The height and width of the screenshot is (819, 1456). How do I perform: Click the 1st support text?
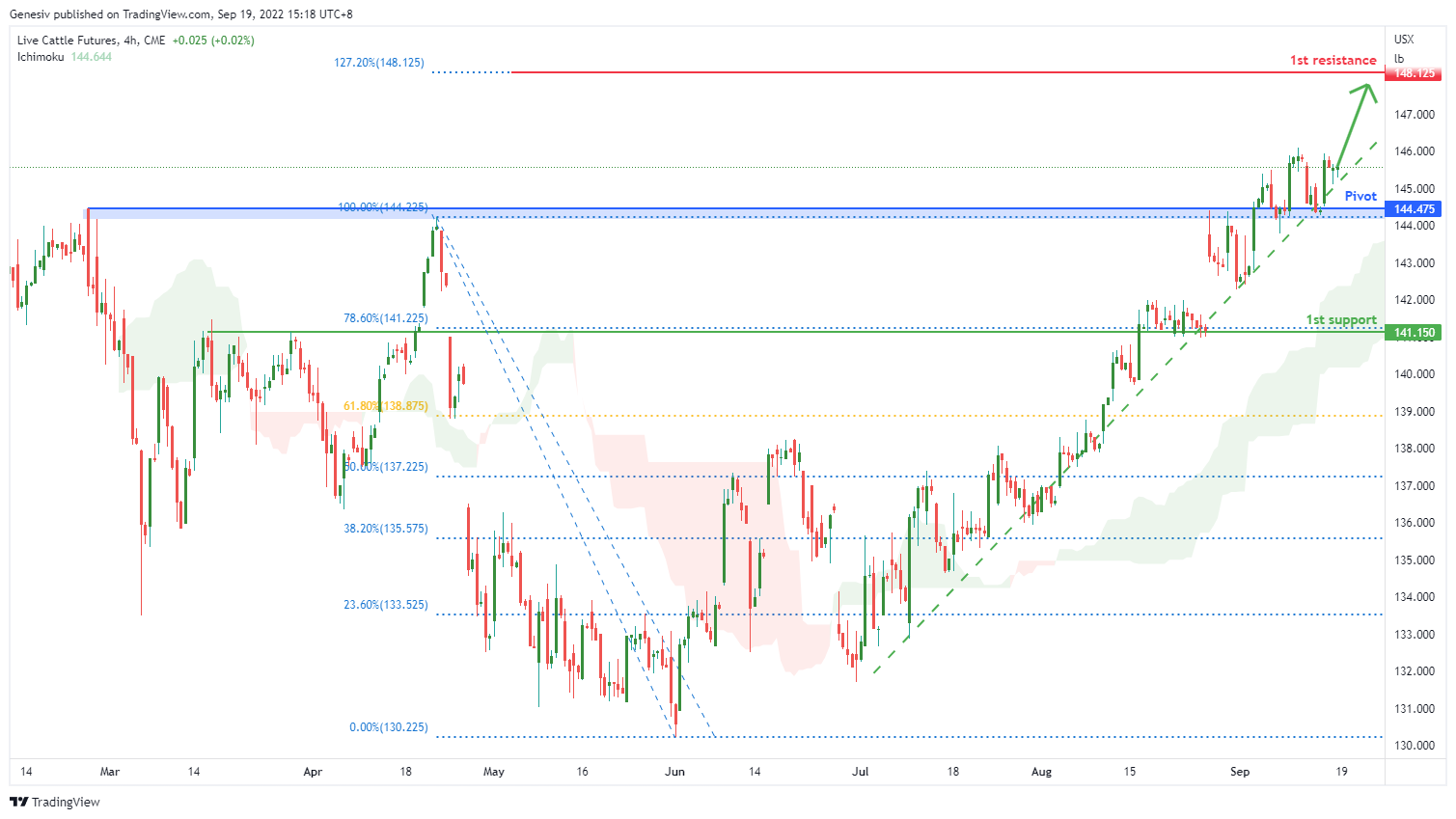coord(1341,319)
